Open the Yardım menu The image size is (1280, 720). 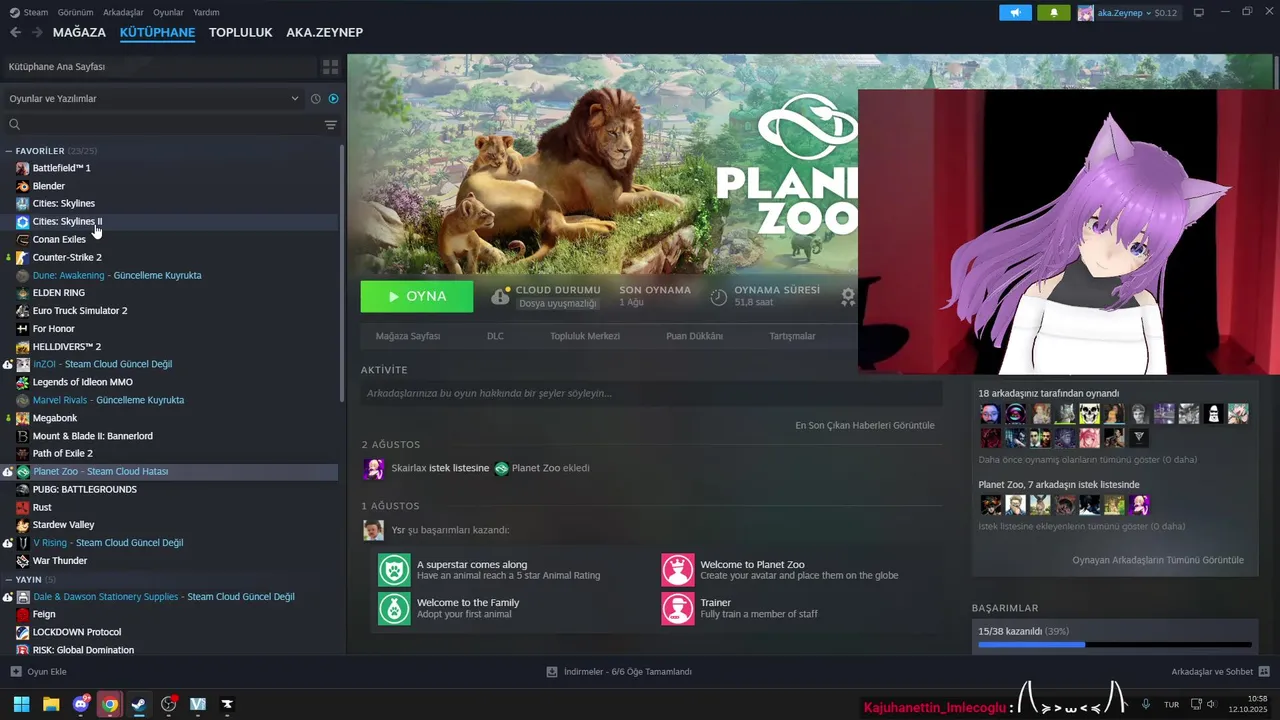(206, 12)
